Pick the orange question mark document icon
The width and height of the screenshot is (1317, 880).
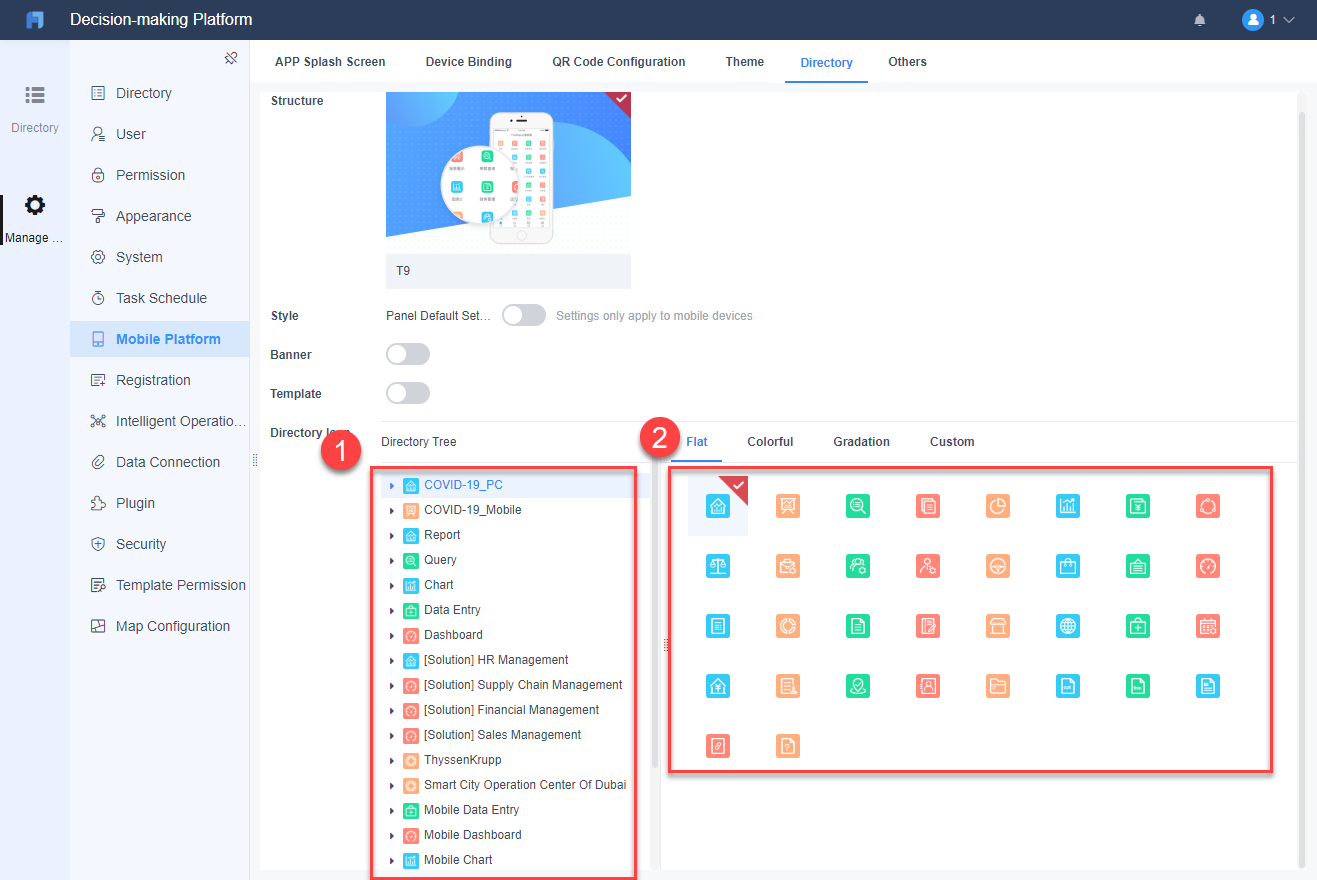point(787,746)
